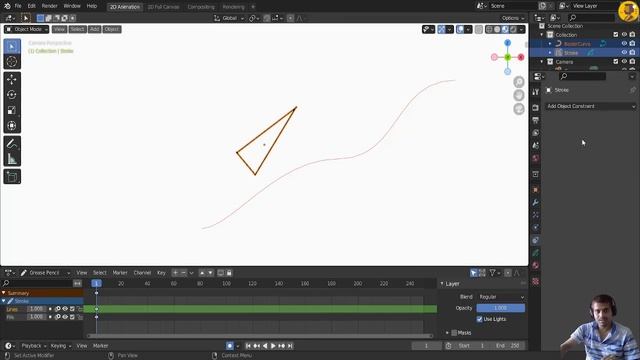
Task: Jump to the end frame
Action: pos(290,346)
